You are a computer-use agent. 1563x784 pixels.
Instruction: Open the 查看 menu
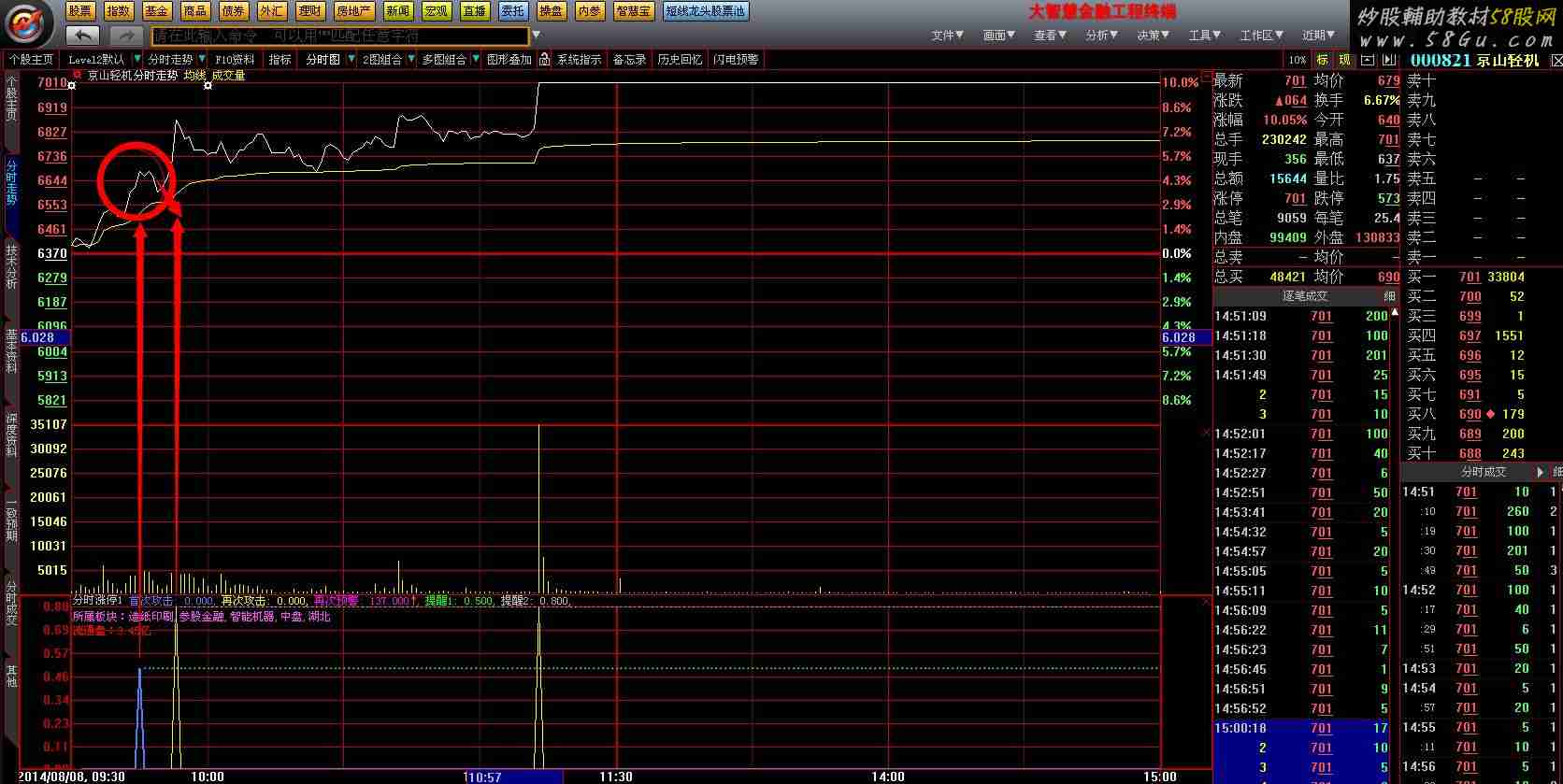[1050, 35]
